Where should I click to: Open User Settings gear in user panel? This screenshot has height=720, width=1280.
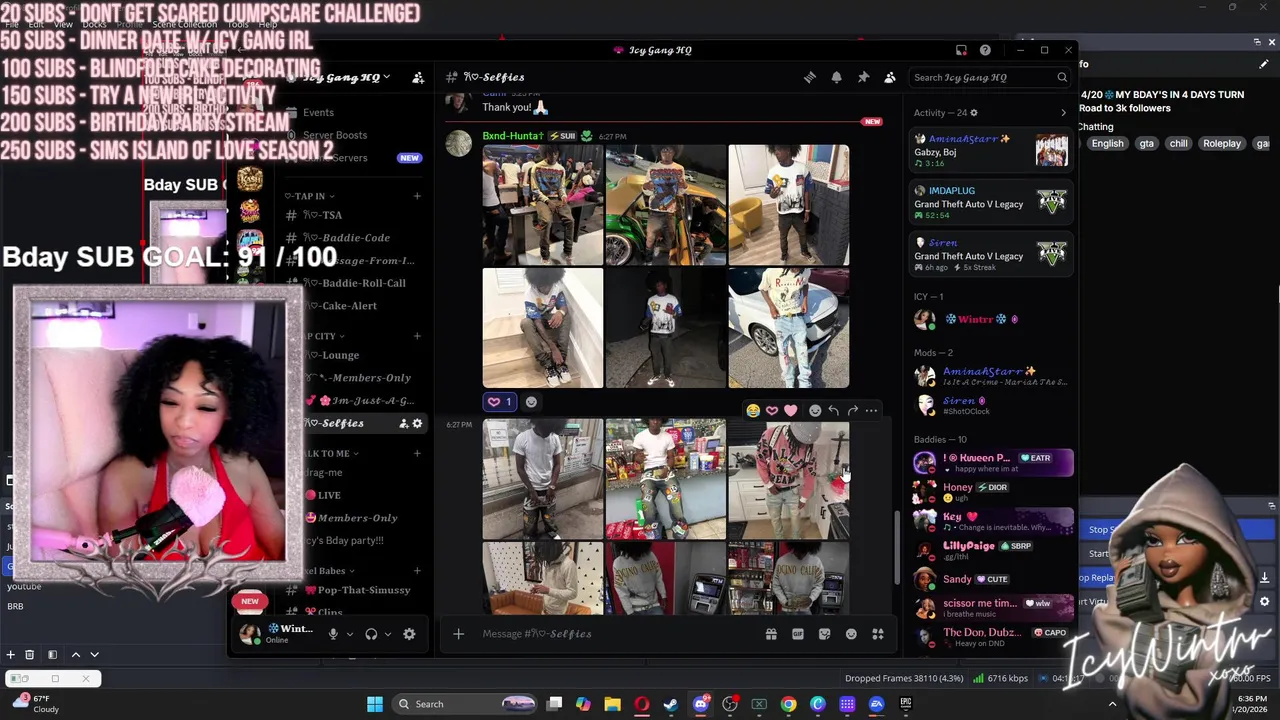409,634
